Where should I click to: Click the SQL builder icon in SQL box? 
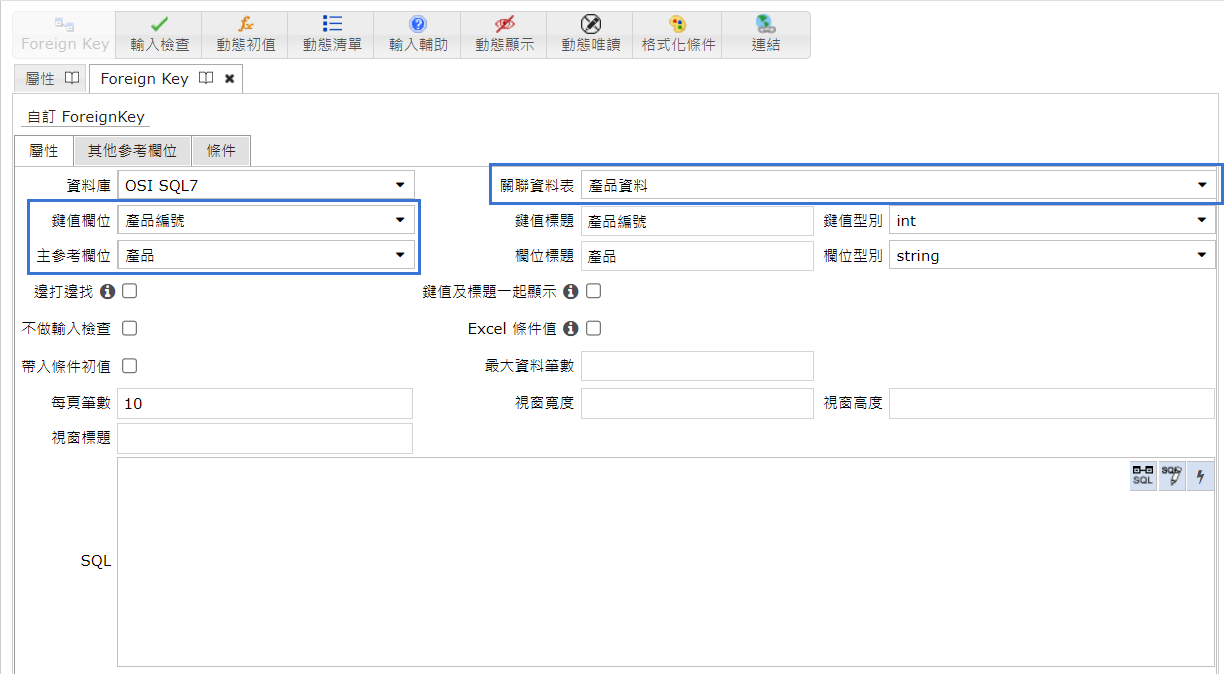(x=1142, y=476)
